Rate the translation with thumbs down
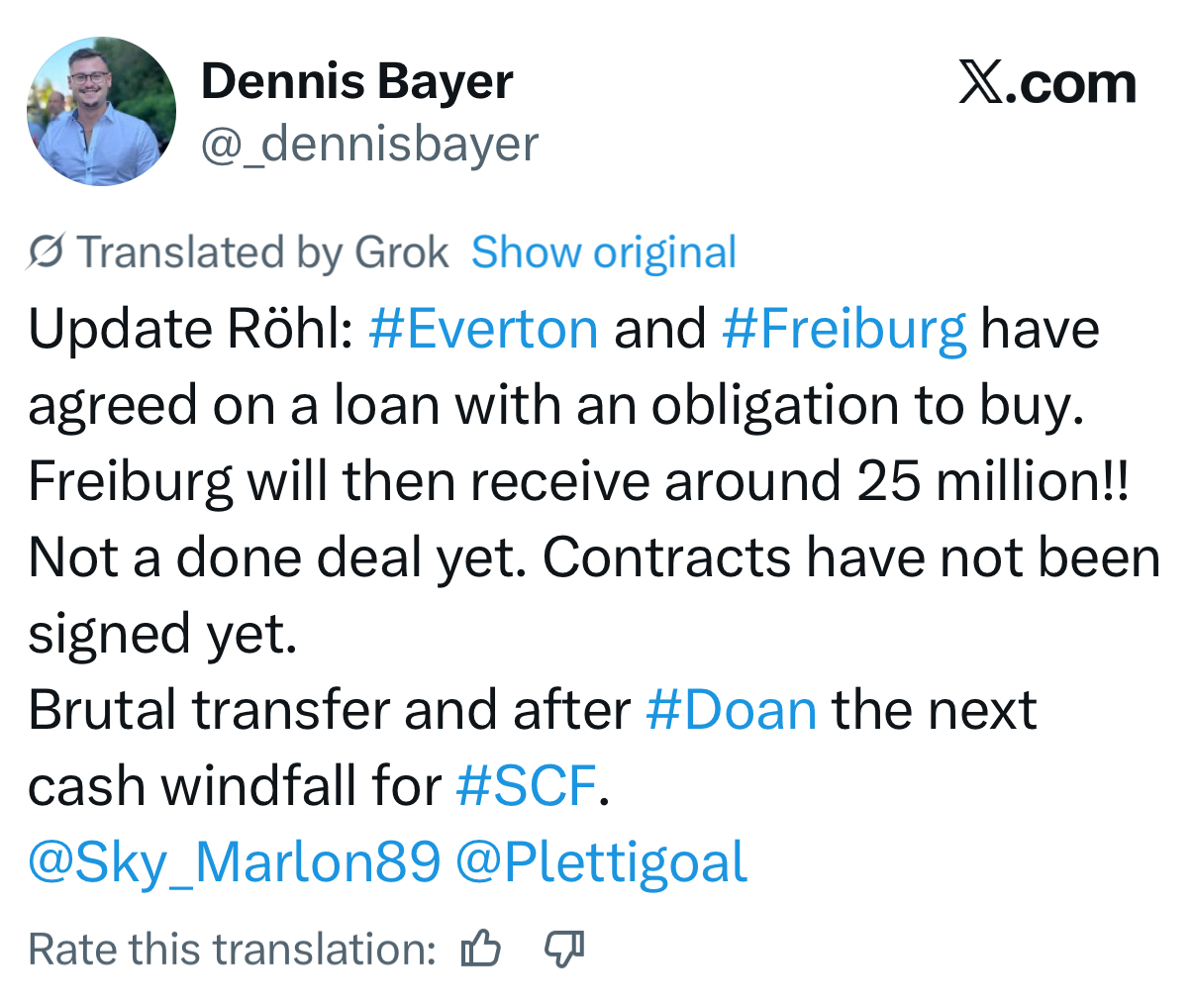The width and height of the screenshot is (1194, 1008). click(x=564, y=949)
